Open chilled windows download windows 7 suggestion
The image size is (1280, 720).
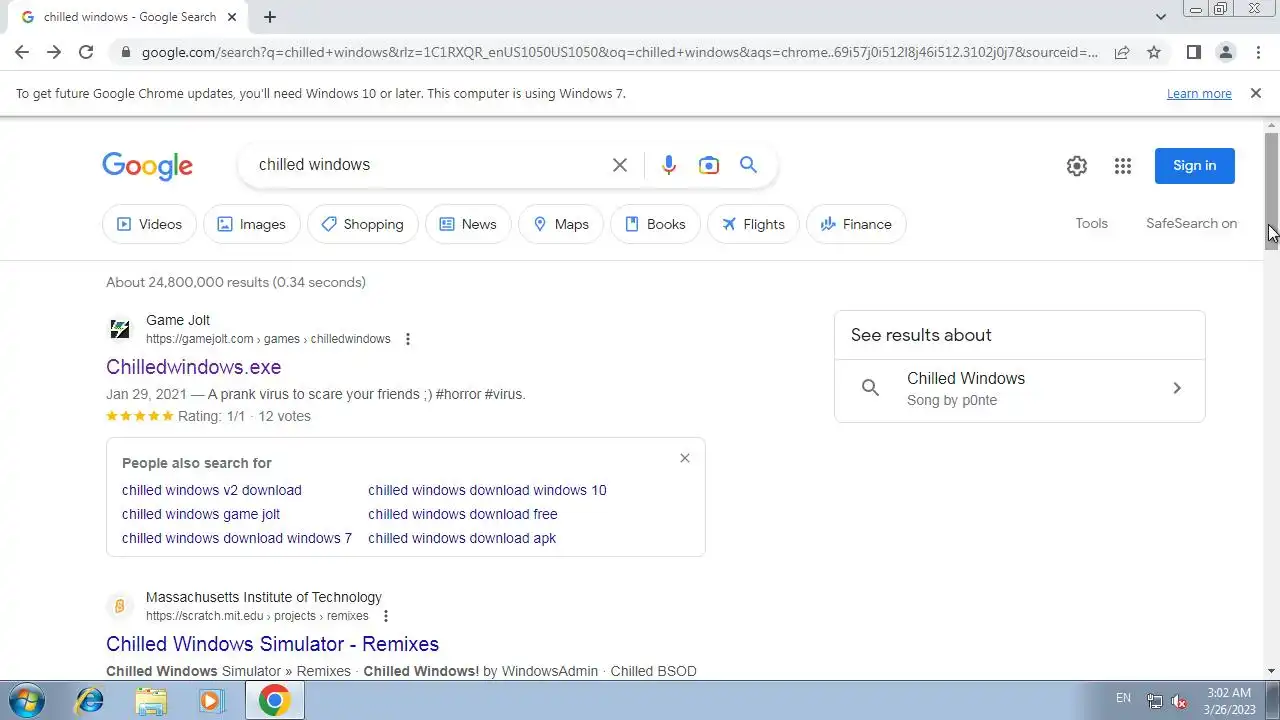tap(237, 538)
